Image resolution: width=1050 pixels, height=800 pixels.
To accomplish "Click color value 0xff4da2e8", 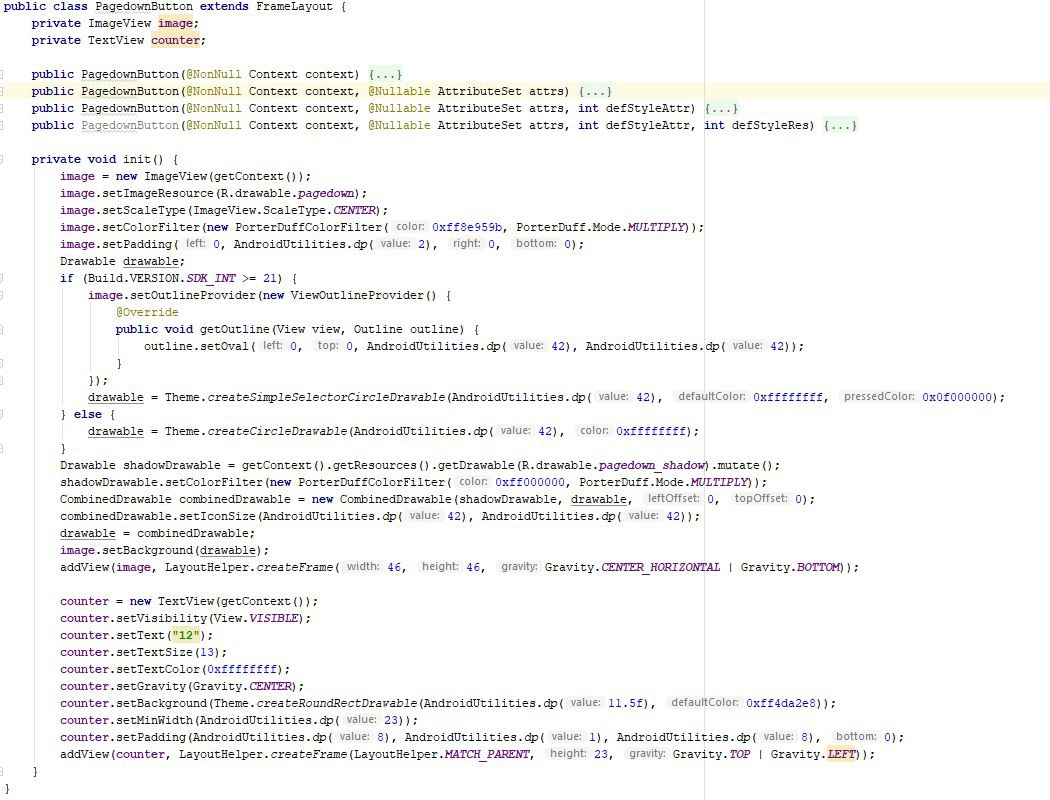I will pyautogui.click(x=781, y=704).
